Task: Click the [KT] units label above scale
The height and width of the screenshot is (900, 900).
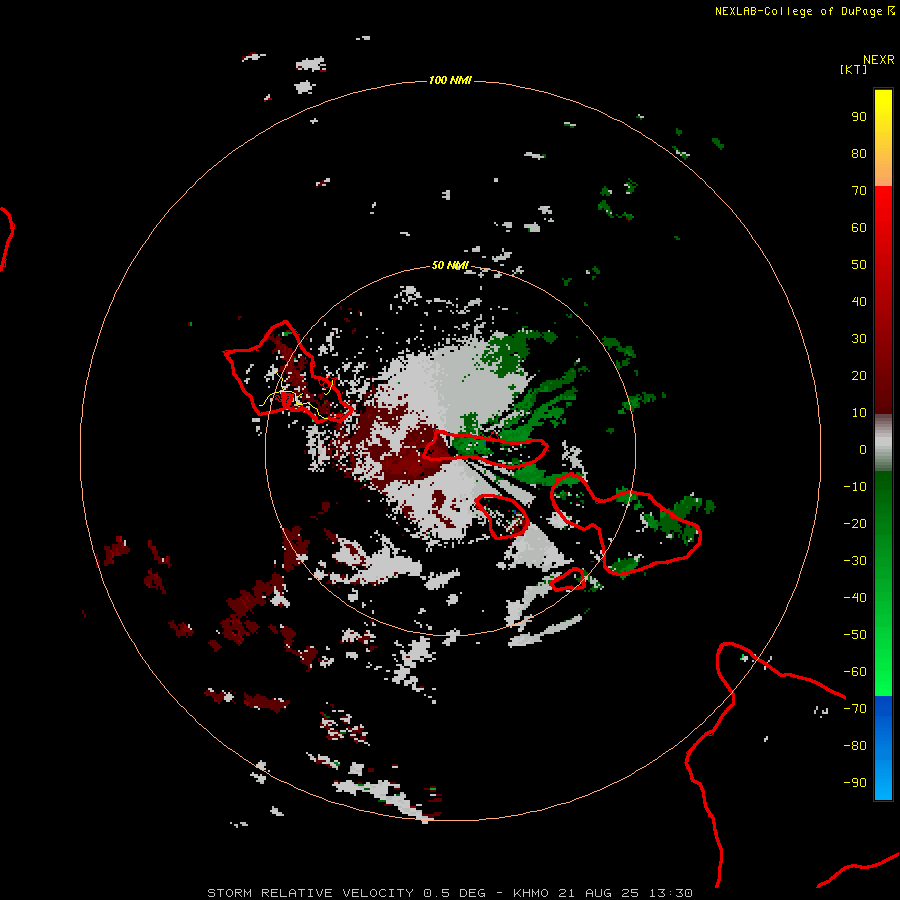Action: click(853, 69)
